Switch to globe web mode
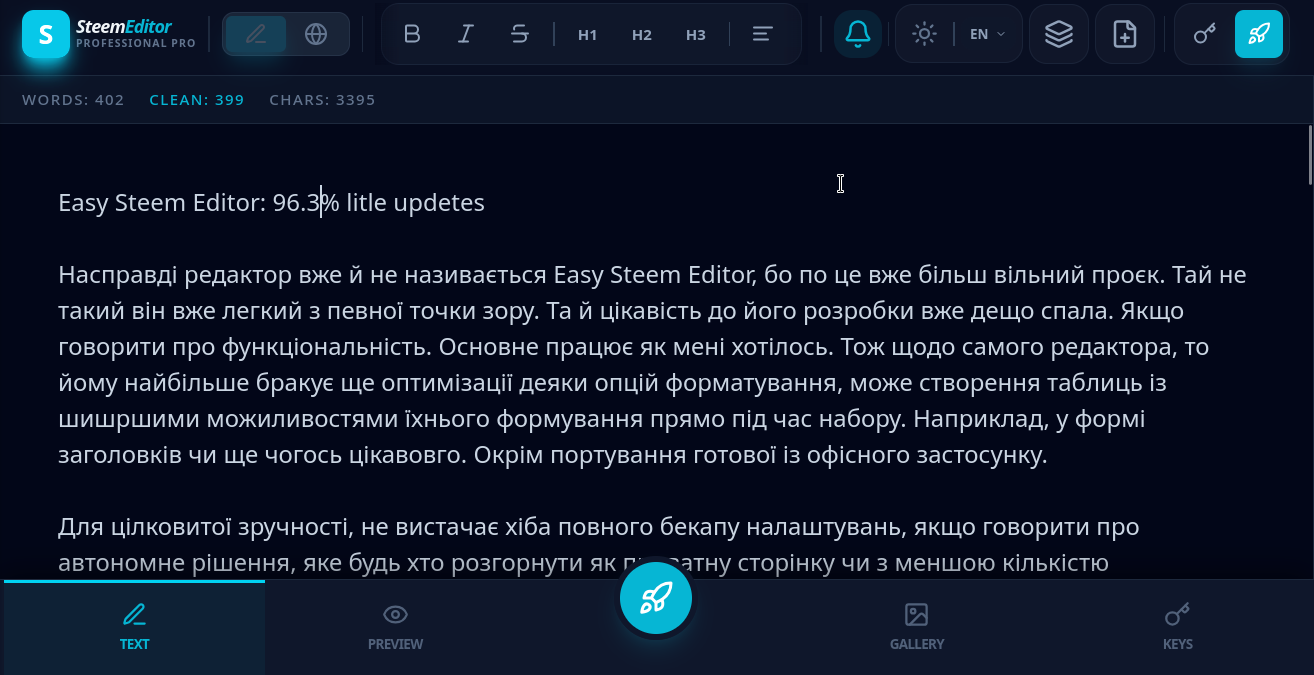 click(316, 34)
